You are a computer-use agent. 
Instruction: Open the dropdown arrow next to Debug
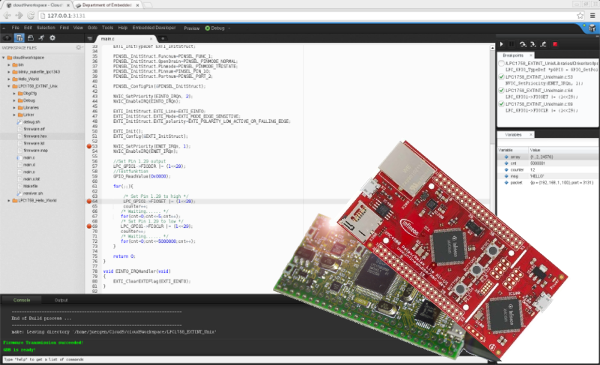[x=229, y=28]
